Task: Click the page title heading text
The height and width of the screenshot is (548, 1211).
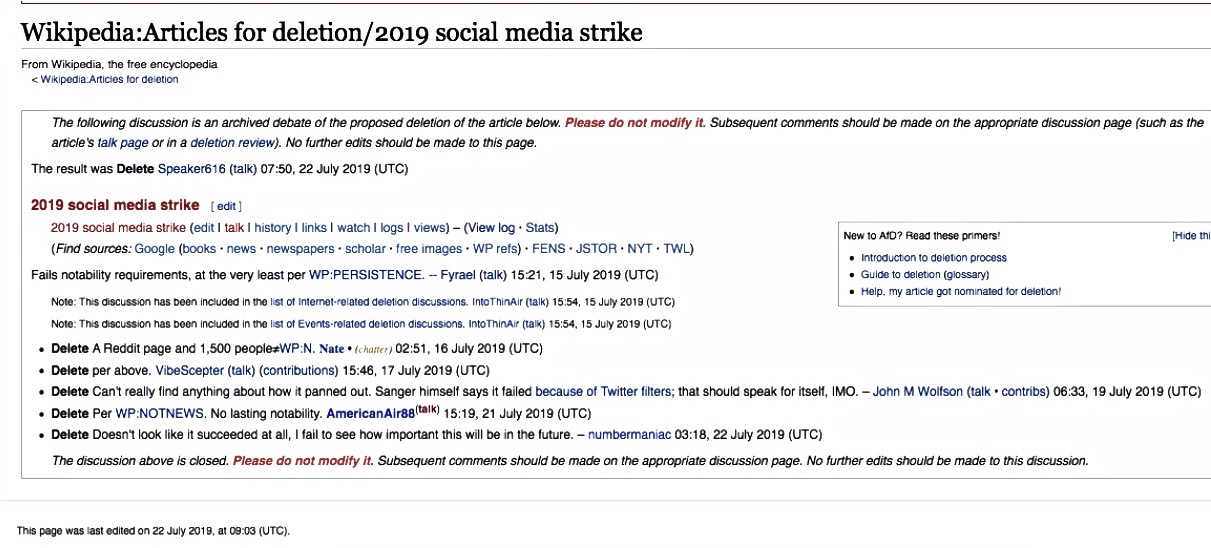Action: click(x=332, y=33)
